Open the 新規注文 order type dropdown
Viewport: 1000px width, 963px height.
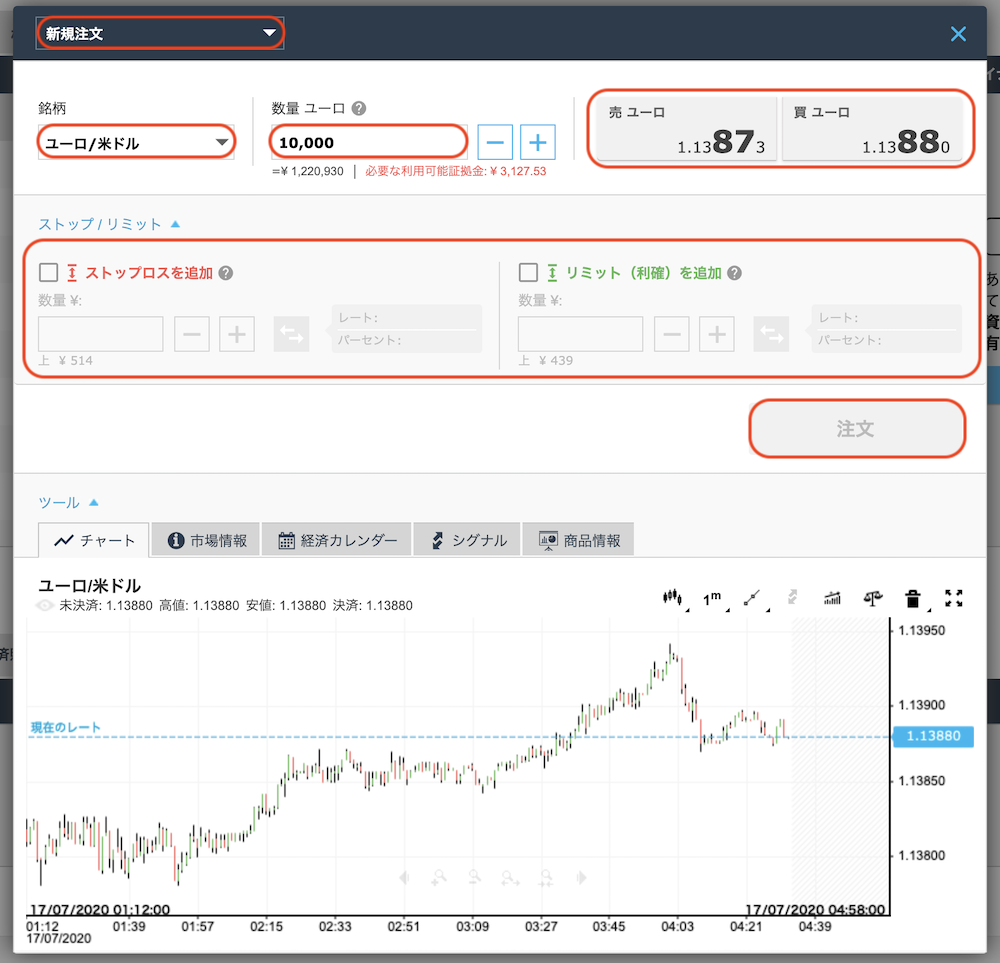tap(160, 32)
